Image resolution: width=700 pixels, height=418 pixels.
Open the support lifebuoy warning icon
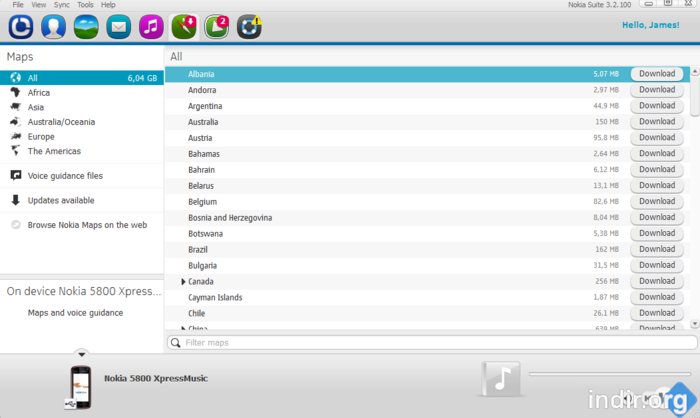pyautogui.click(x=249, y=27)
